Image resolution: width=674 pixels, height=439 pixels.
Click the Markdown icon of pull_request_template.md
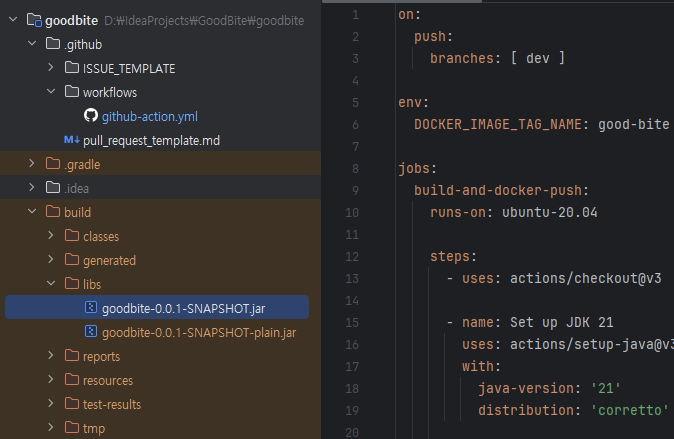72,140
